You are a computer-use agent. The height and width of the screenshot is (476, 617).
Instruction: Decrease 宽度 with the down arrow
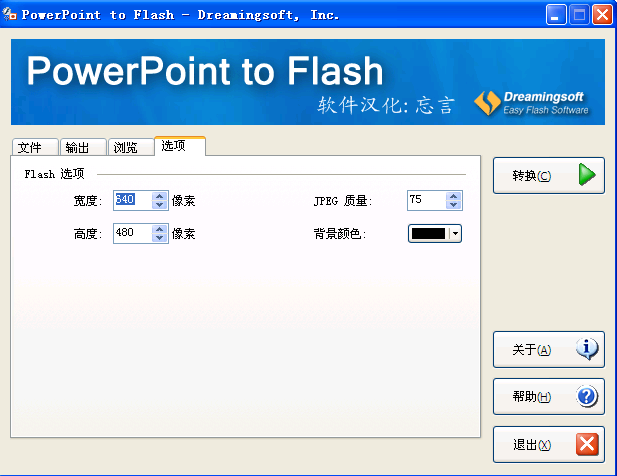(159, 205)
